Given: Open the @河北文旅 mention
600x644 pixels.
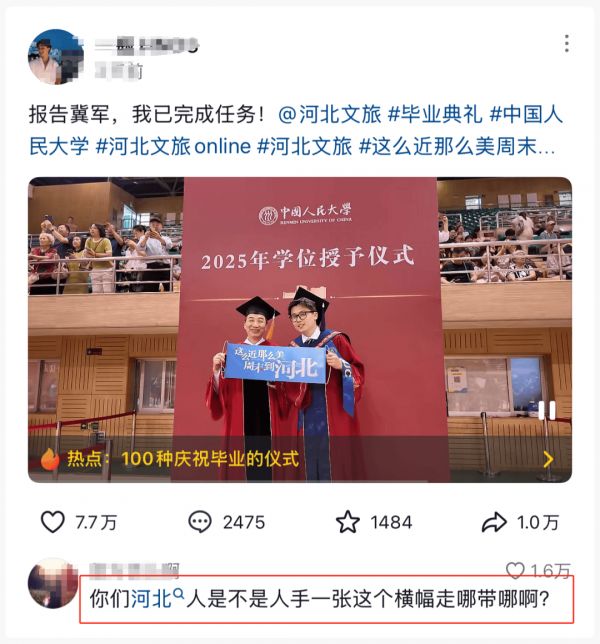Looking at the screenshot, I should [x=330, y=114].
